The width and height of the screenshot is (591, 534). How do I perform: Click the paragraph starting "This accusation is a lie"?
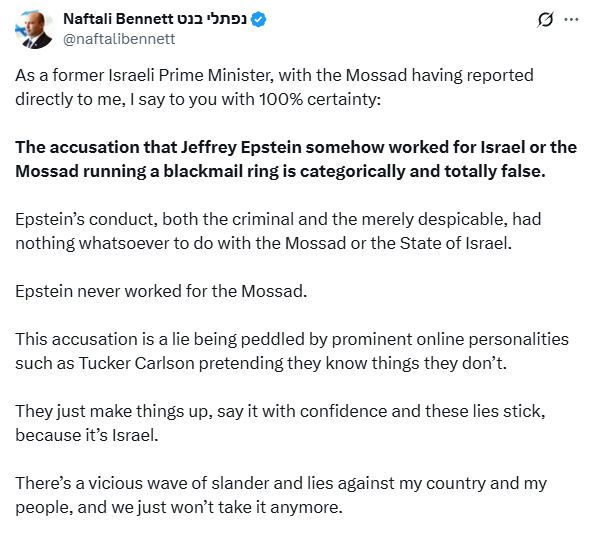[x=292, y=351]
